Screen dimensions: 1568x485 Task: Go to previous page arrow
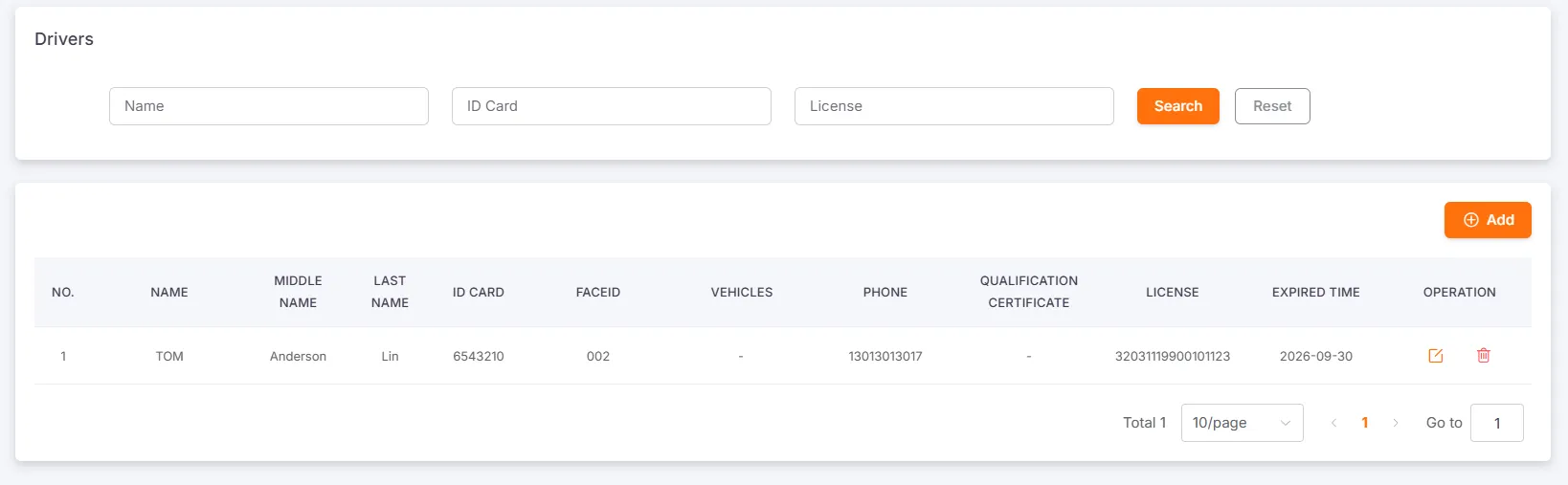(1333, 423)
